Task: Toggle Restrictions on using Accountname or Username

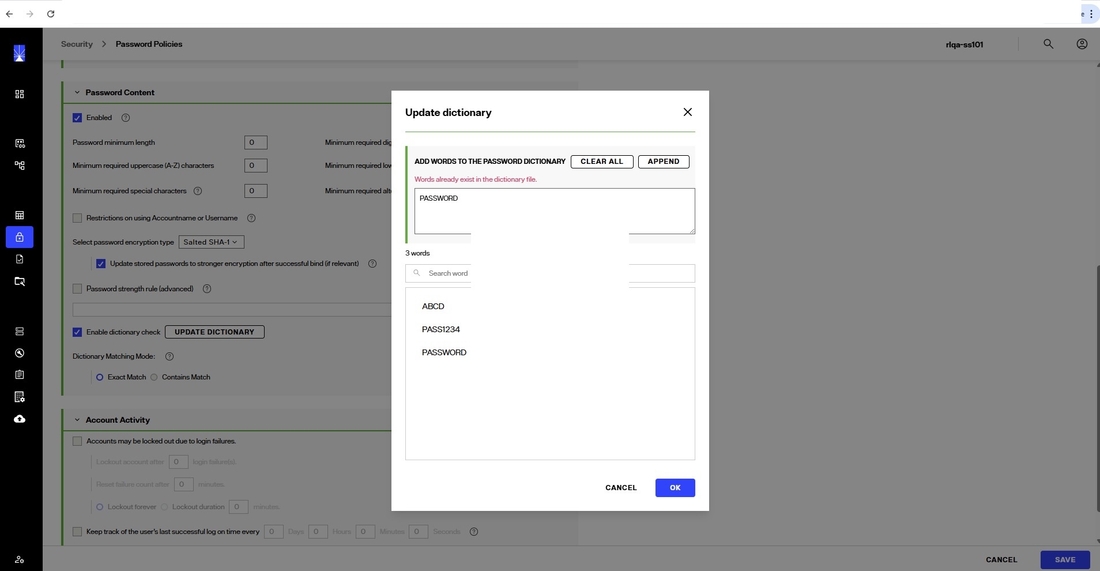Action: pos(77,218)
